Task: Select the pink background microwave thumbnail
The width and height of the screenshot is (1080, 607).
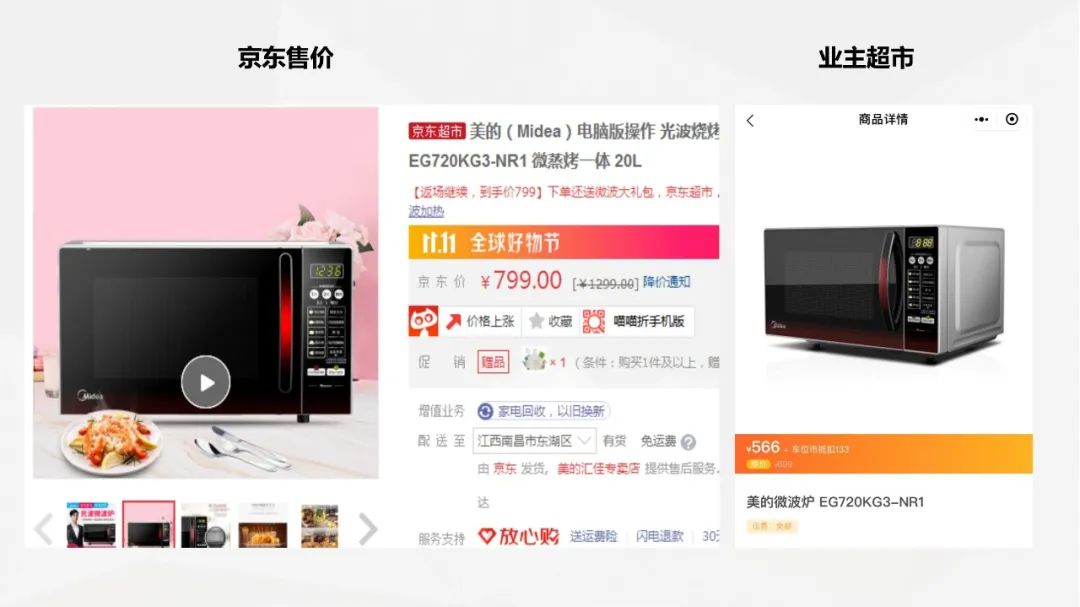Action: pyautogui.click(x=149, y=525)
